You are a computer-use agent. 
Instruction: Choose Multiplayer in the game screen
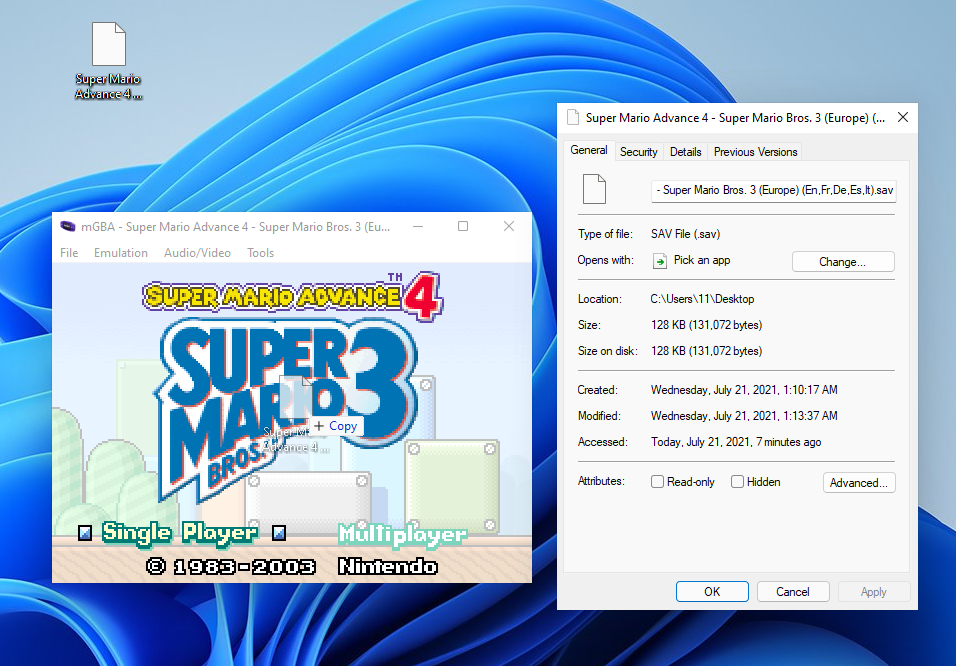402,535
